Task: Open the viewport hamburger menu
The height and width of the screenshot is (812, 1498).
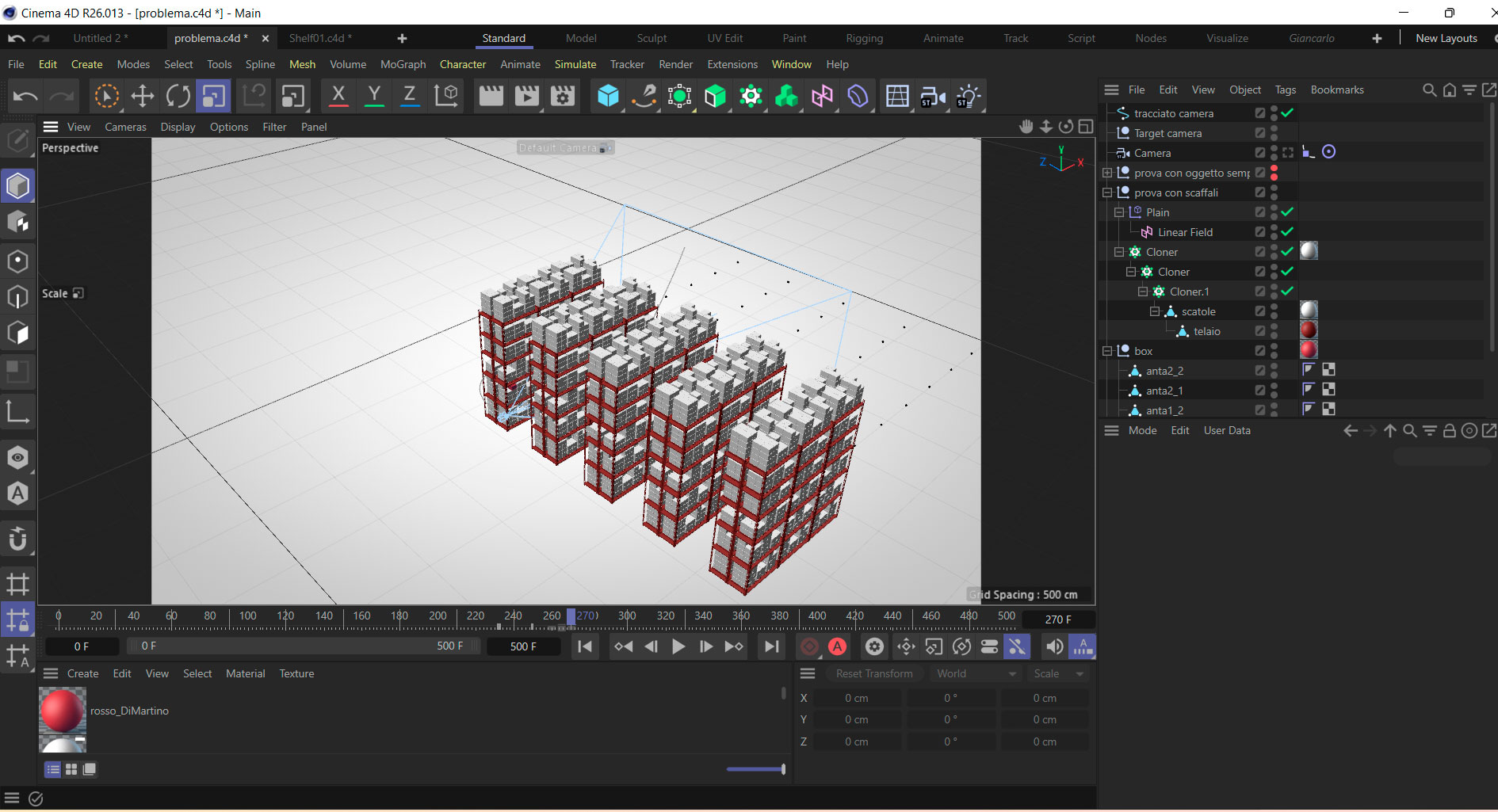Action: coord(51,127)
